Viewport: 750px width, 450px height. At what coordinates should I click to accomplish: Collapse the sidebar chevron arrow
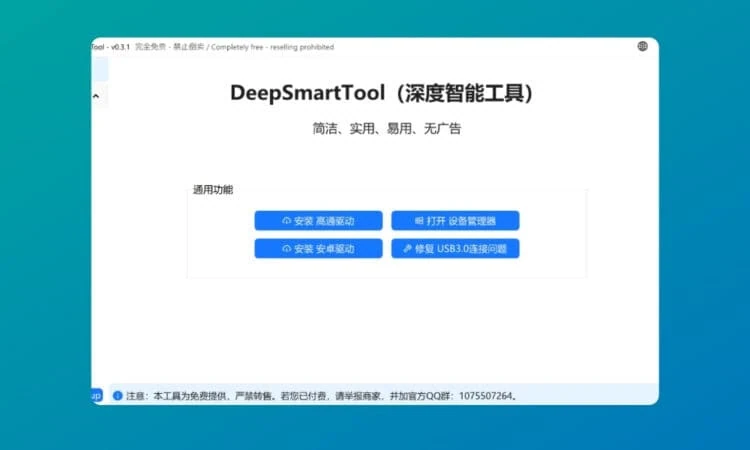(x=96, y=96)
